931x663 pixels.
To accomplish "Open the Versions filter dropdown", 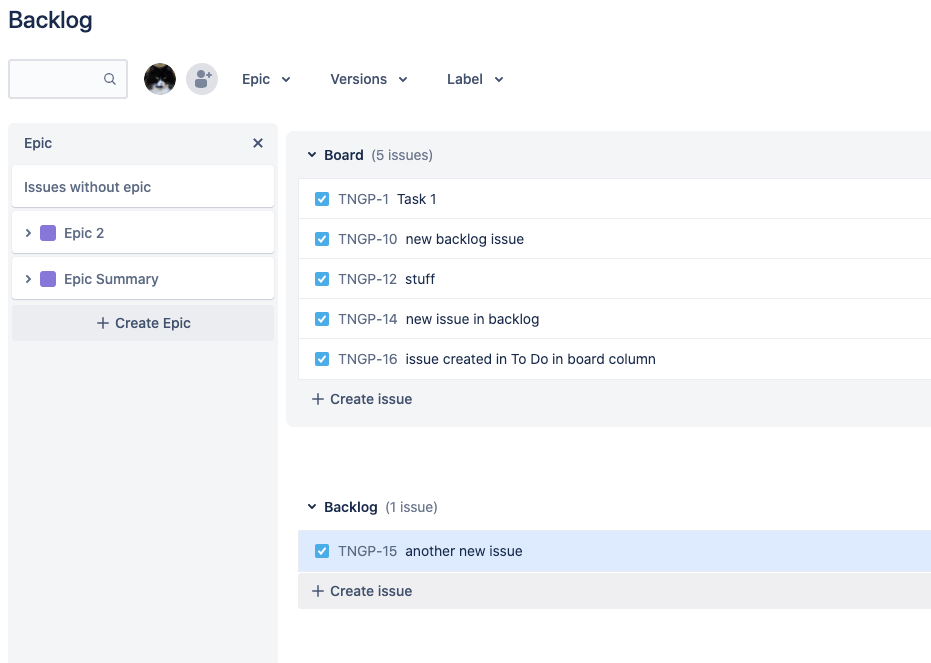I will coord(369,79).
